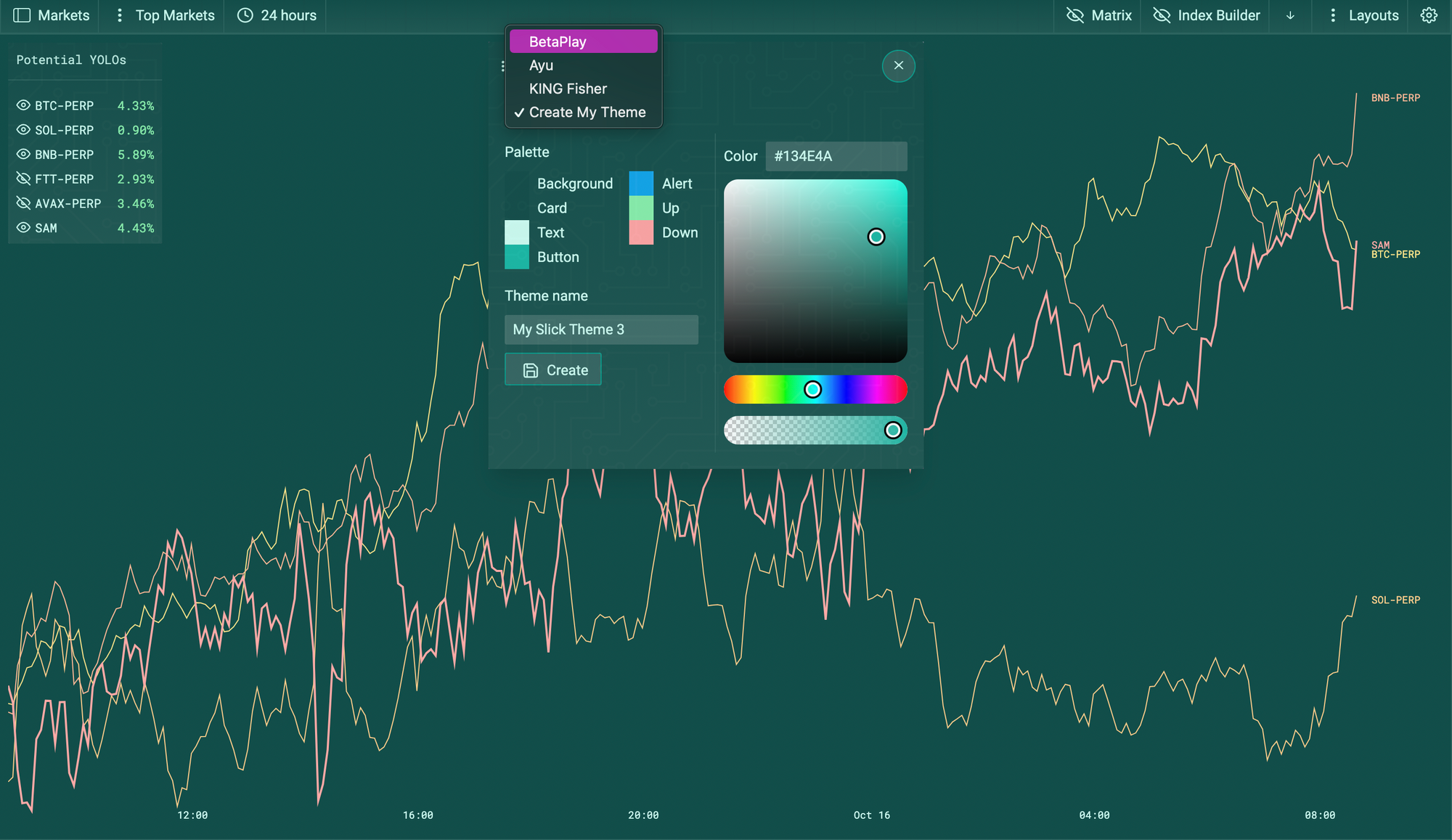Close the theme creator panel
Viewport: 1452px width, 840px height.
[898, 65]
